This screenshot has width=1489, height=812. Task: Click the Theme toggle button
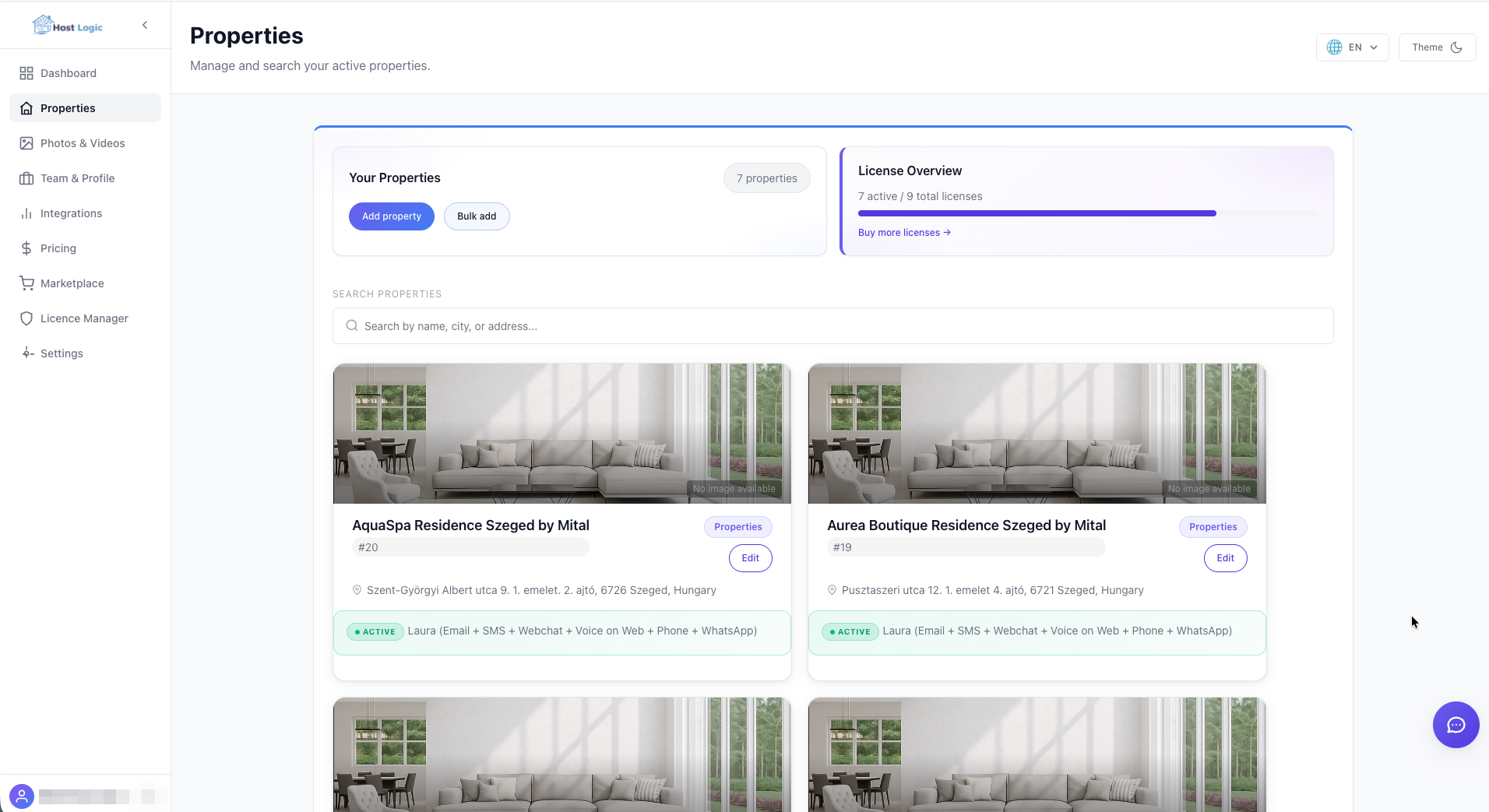click(x=1437, y=47)
